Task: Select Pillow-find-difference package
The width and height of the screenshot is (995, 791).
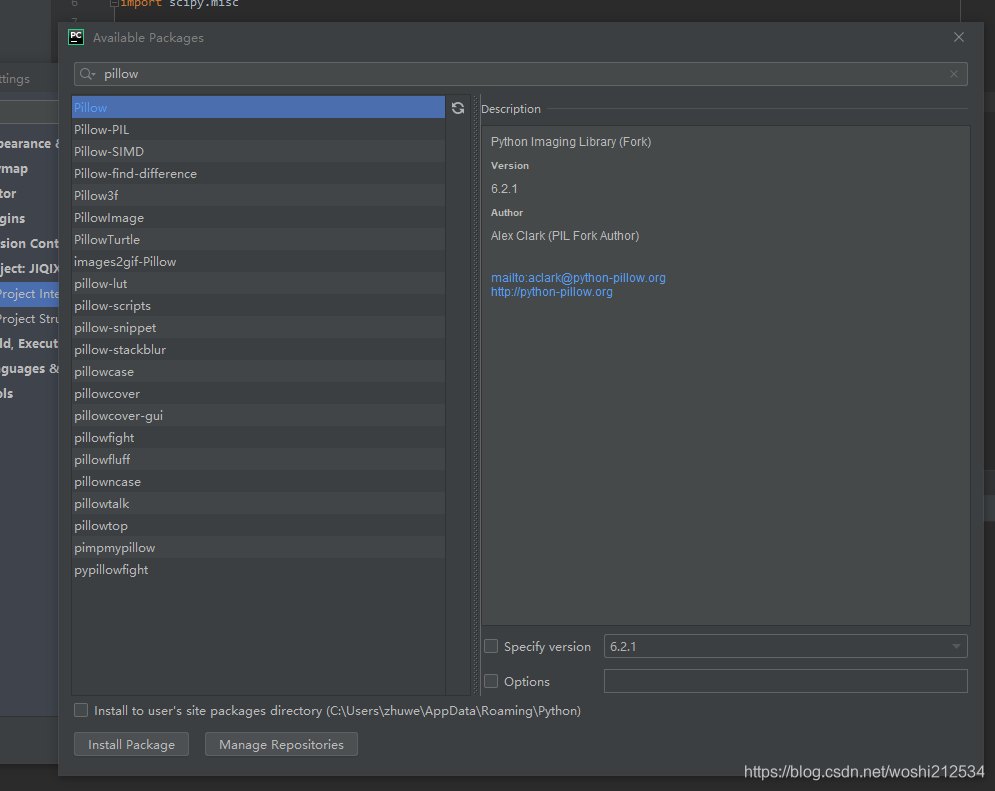Action: point(258,173)
